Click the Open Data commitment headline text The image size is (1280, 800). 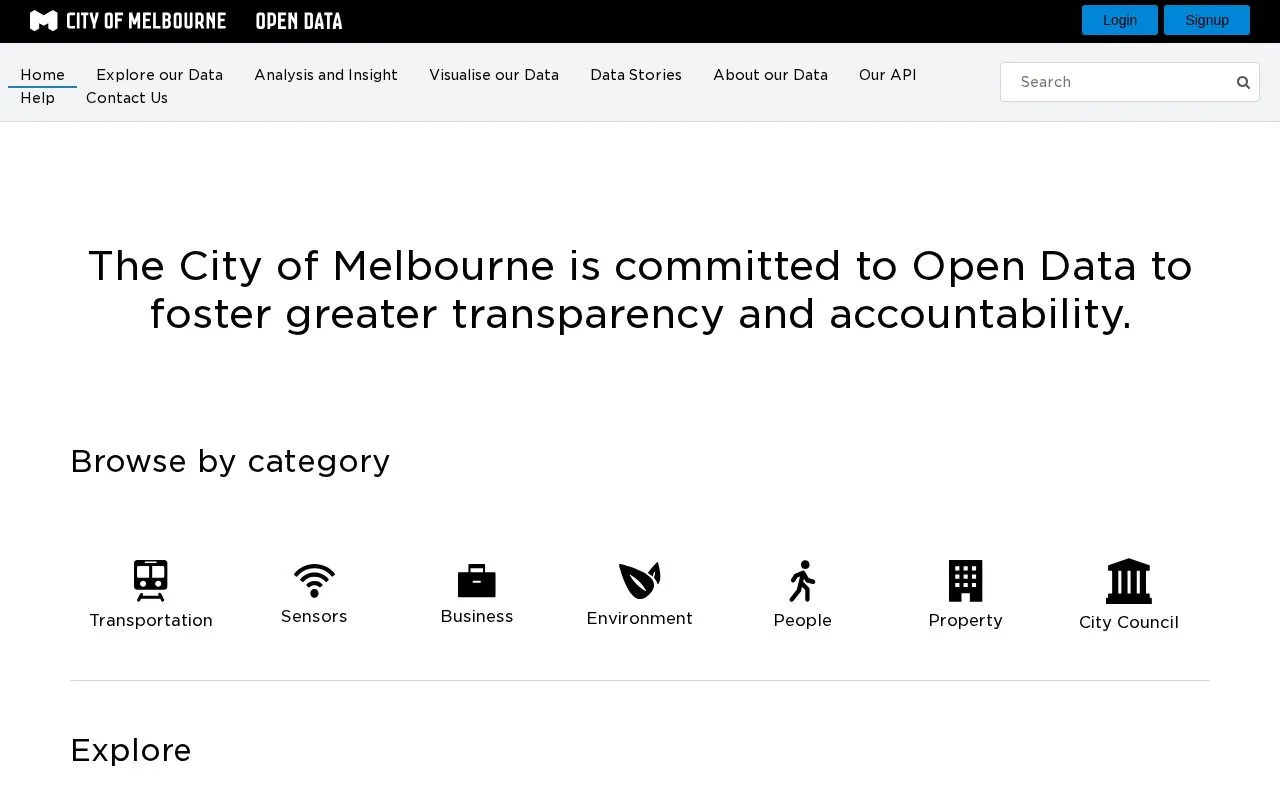[x=640, y=290]
